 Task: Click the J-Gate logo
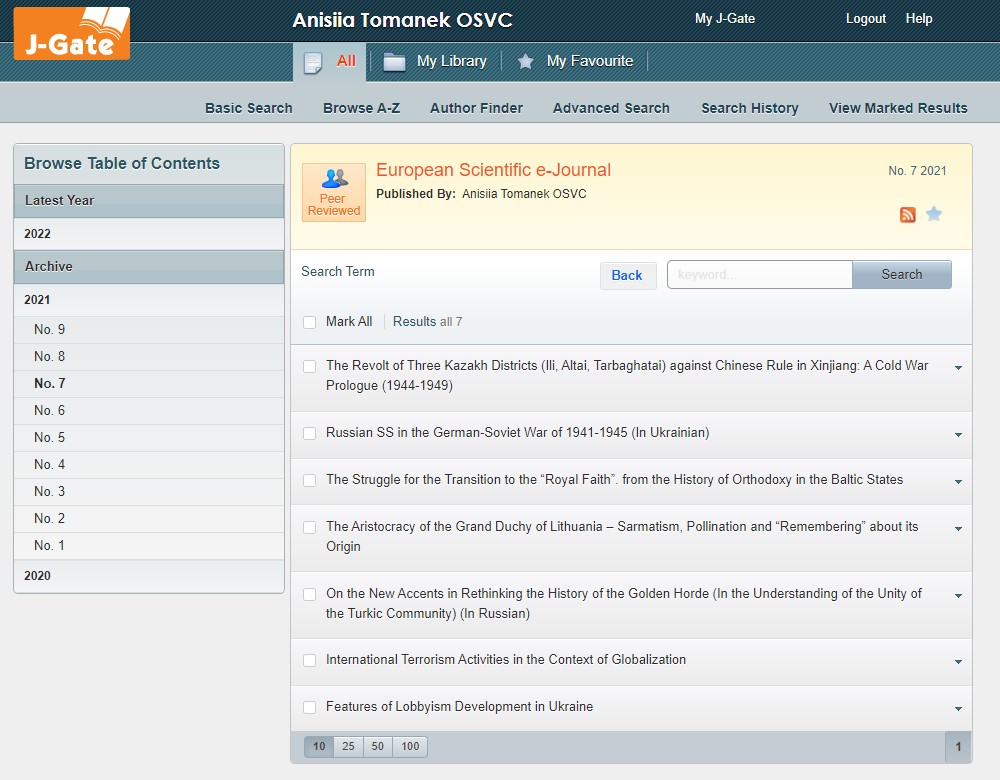click(71, 33)
